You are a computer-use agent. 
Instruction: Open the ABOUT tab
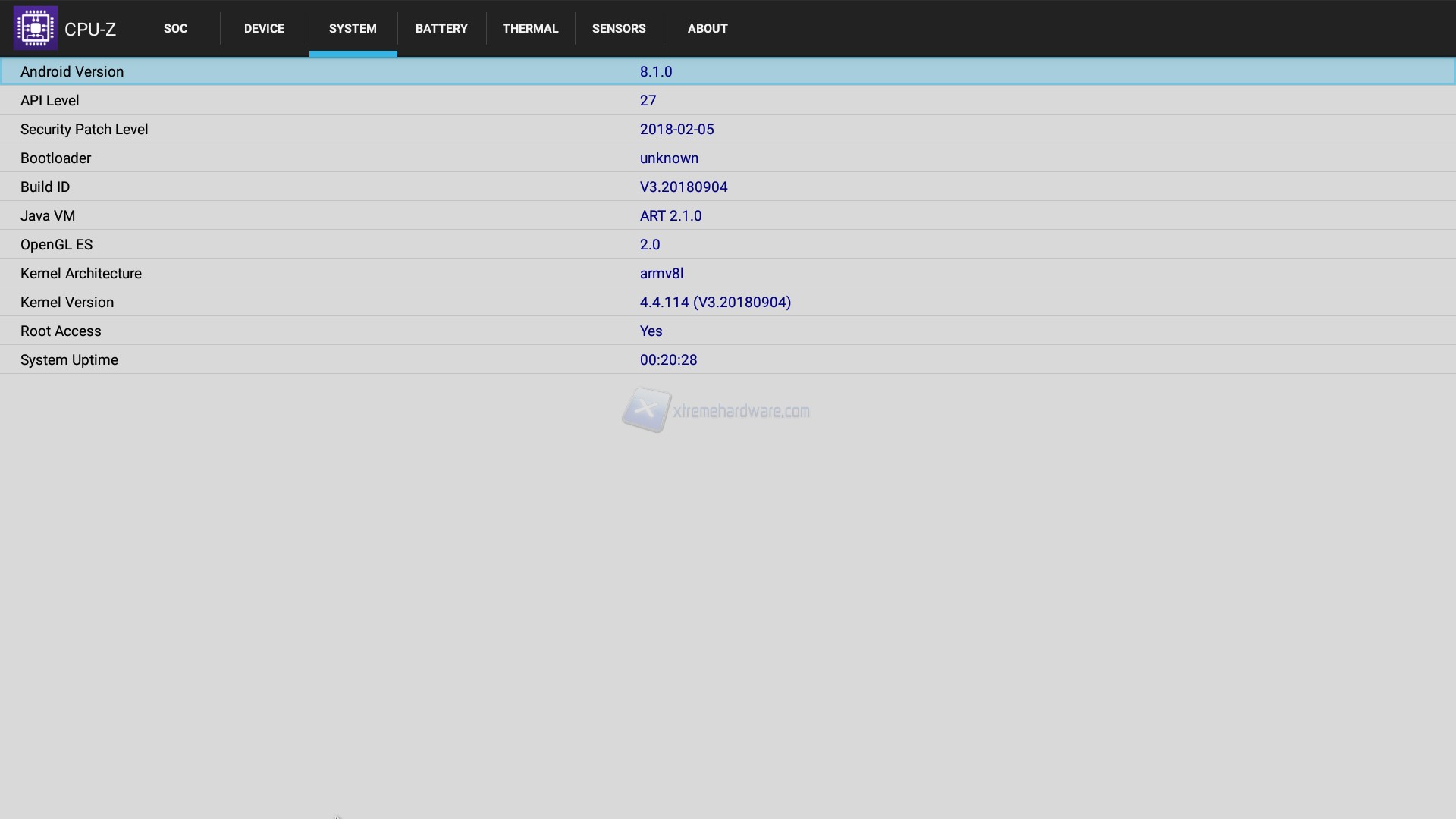tap(708, 28)
